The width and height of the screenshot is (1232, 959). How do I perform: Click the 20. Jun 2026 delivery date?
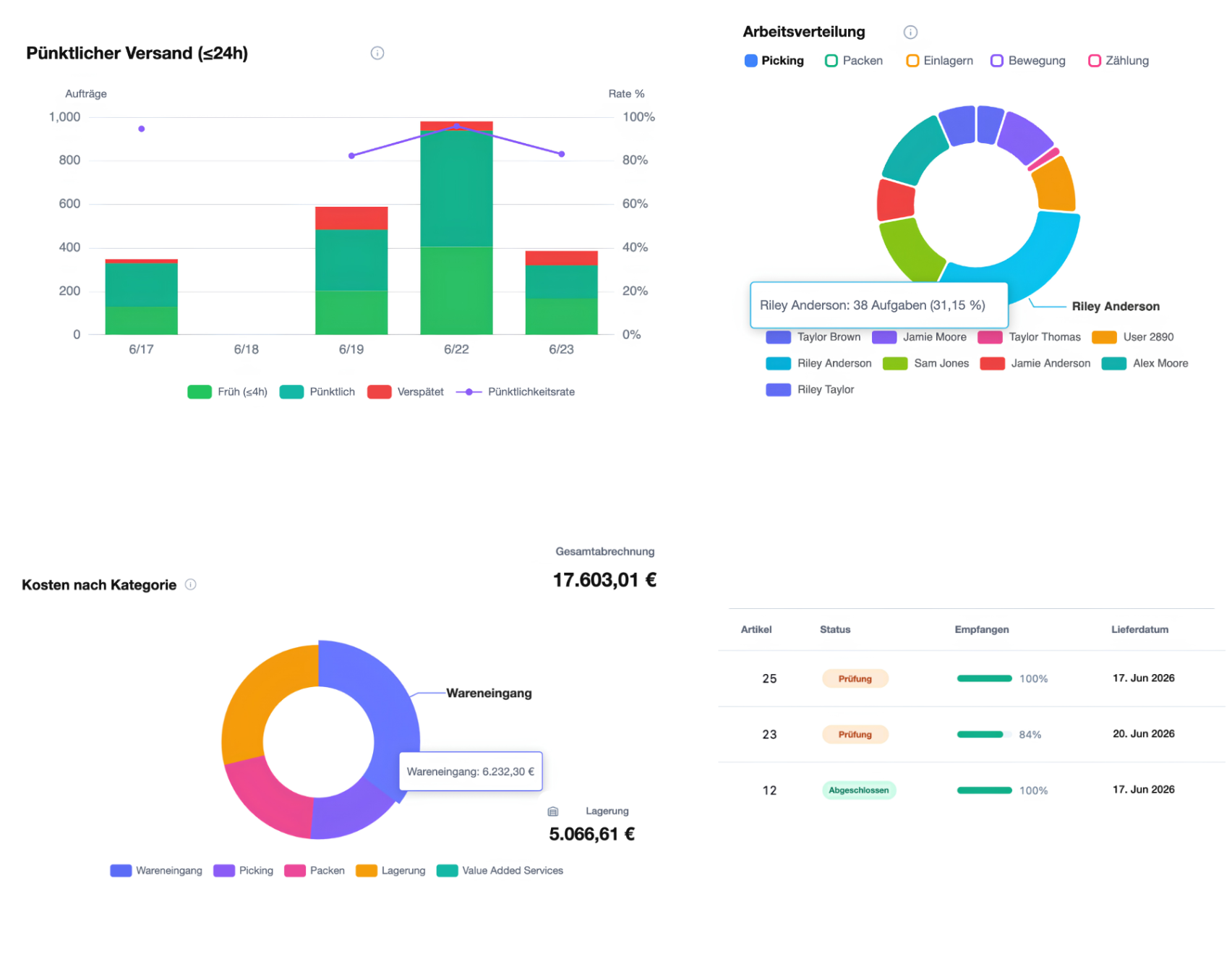(x=1144, y=734)
